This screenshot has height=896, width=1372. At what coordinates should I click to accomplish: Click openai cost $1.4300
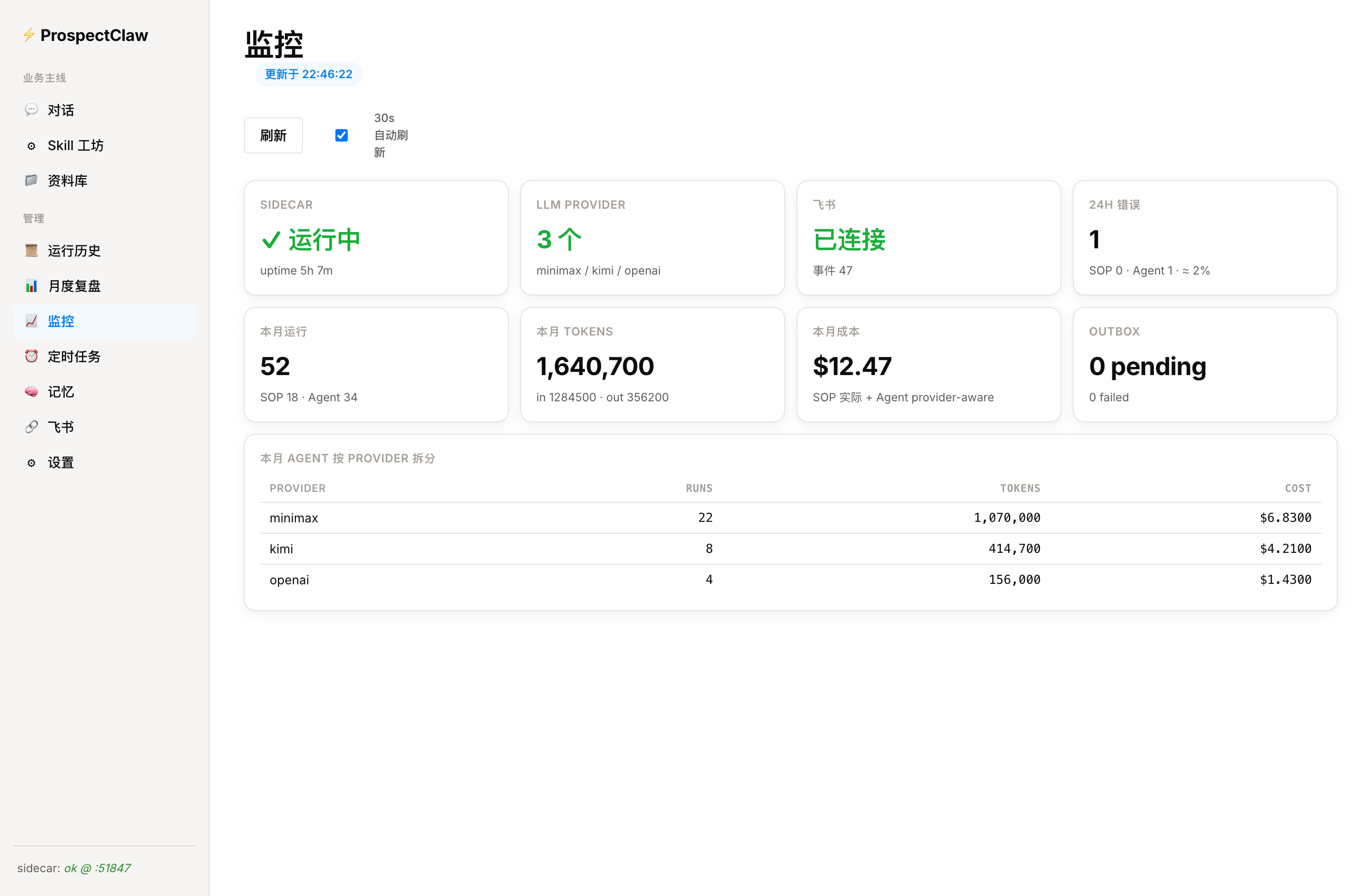[1285, 580]
